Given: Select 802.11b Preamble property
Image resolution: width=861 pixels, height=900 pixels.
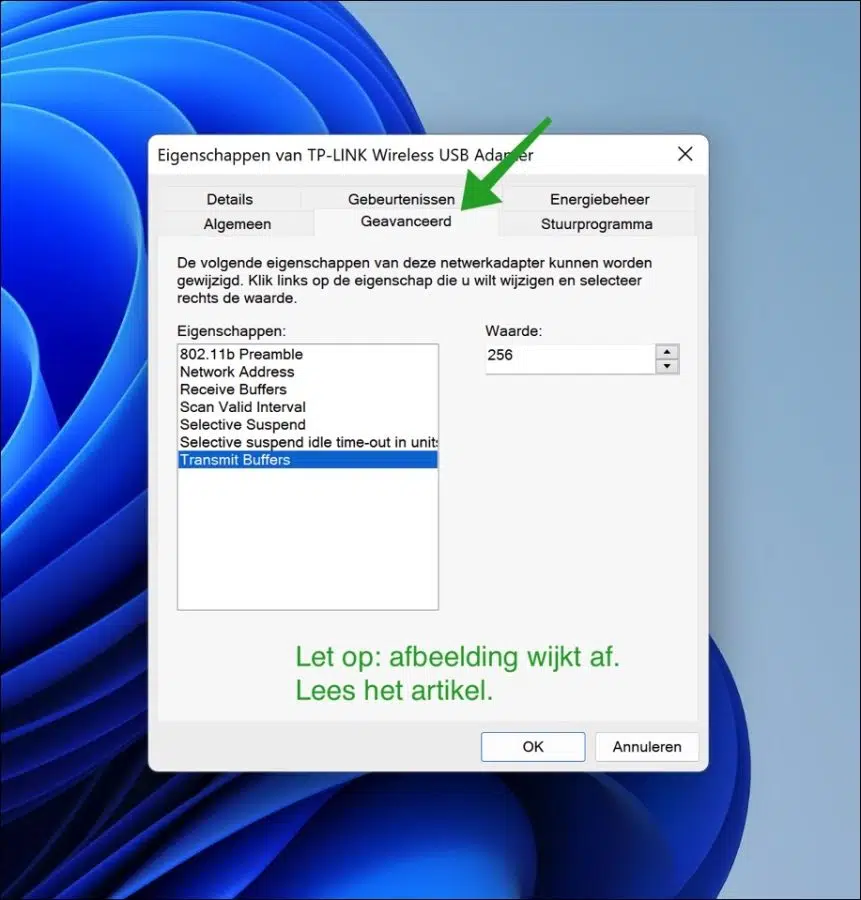Looking at the screenshot, I should coord(308,354).
